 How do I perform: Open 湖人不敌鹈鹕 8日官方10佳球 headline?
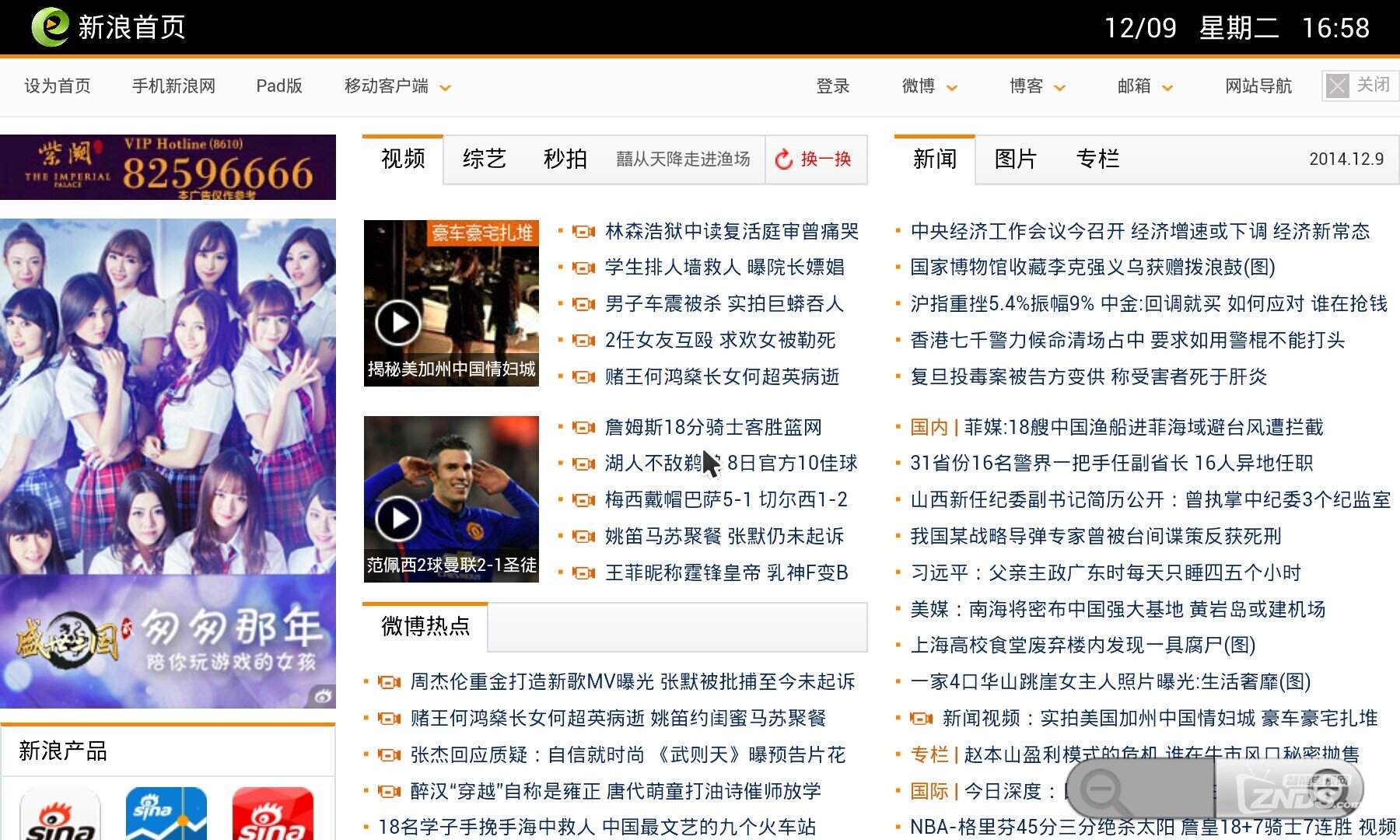click(x=731, y=464)
